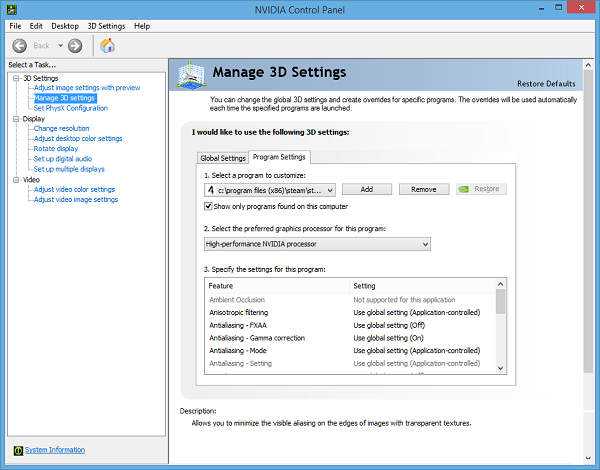The width and height of the screenshot is (600, 470).
Task: Open the preferred graphics processor dropdown
Action: 424,244
